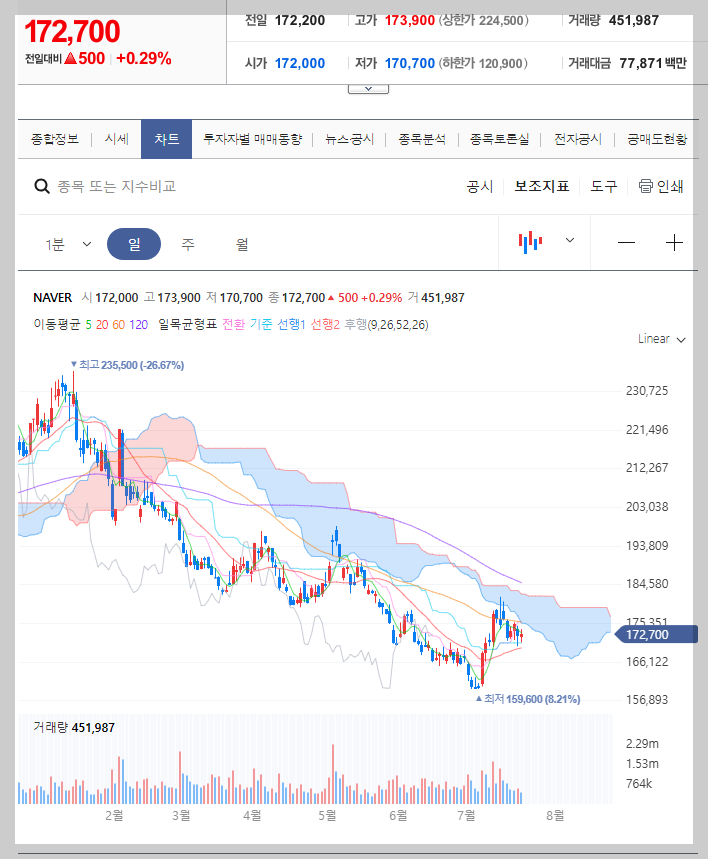The image size is (708, 859).
Task: Zoom in on the chart with plus icon
Action: click(x=675, y=242)
